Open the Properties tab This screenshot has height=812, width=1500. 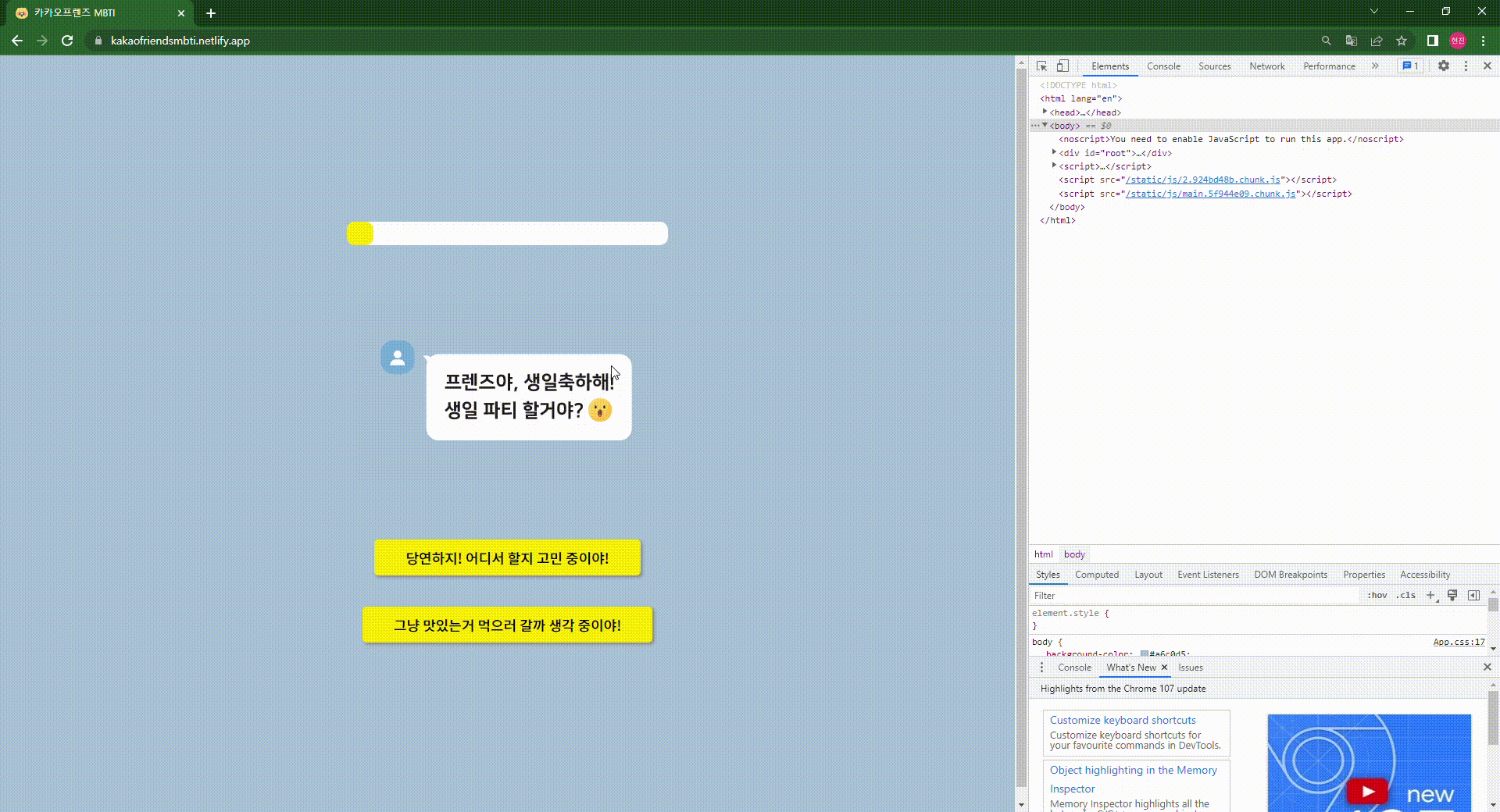point(1364,575)
